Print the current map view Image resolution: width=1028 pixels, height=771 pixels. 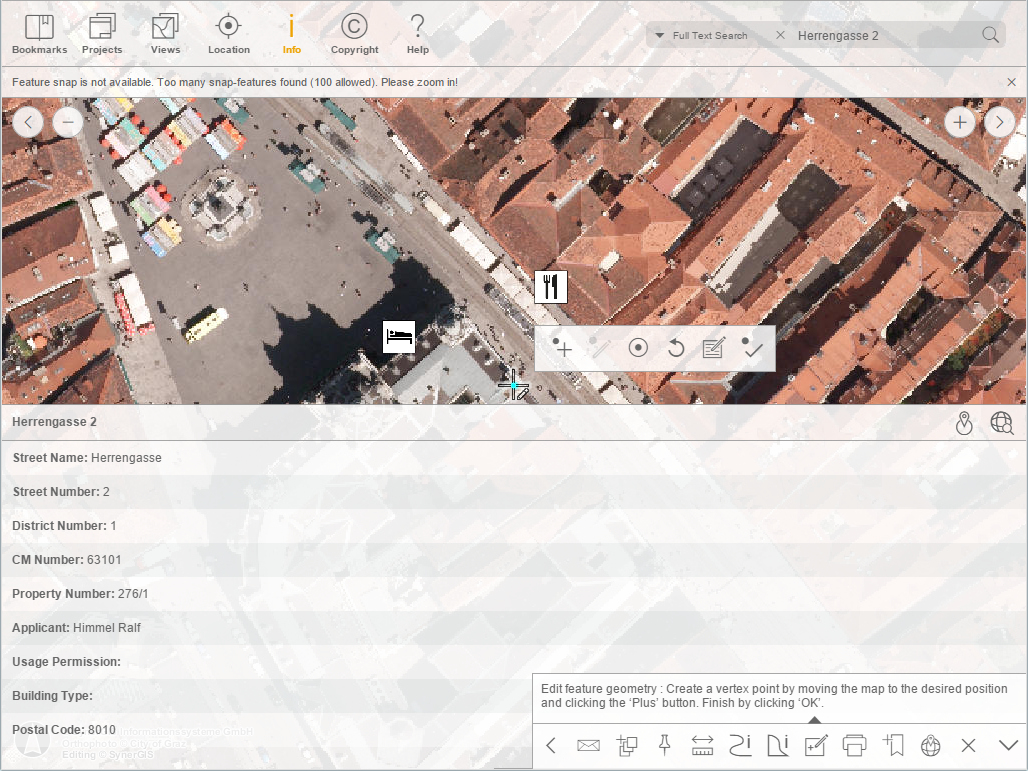coord(854,745)
